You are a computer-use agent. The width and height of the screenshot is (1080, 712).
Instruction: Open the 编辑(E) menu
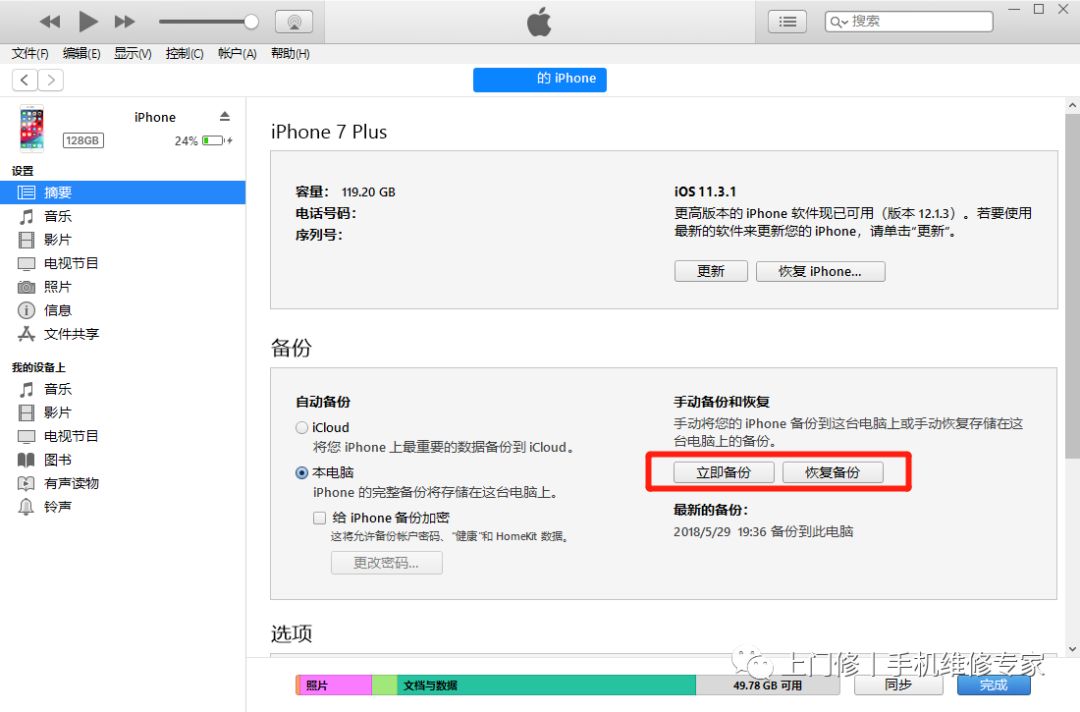click(x=81, y=53)
